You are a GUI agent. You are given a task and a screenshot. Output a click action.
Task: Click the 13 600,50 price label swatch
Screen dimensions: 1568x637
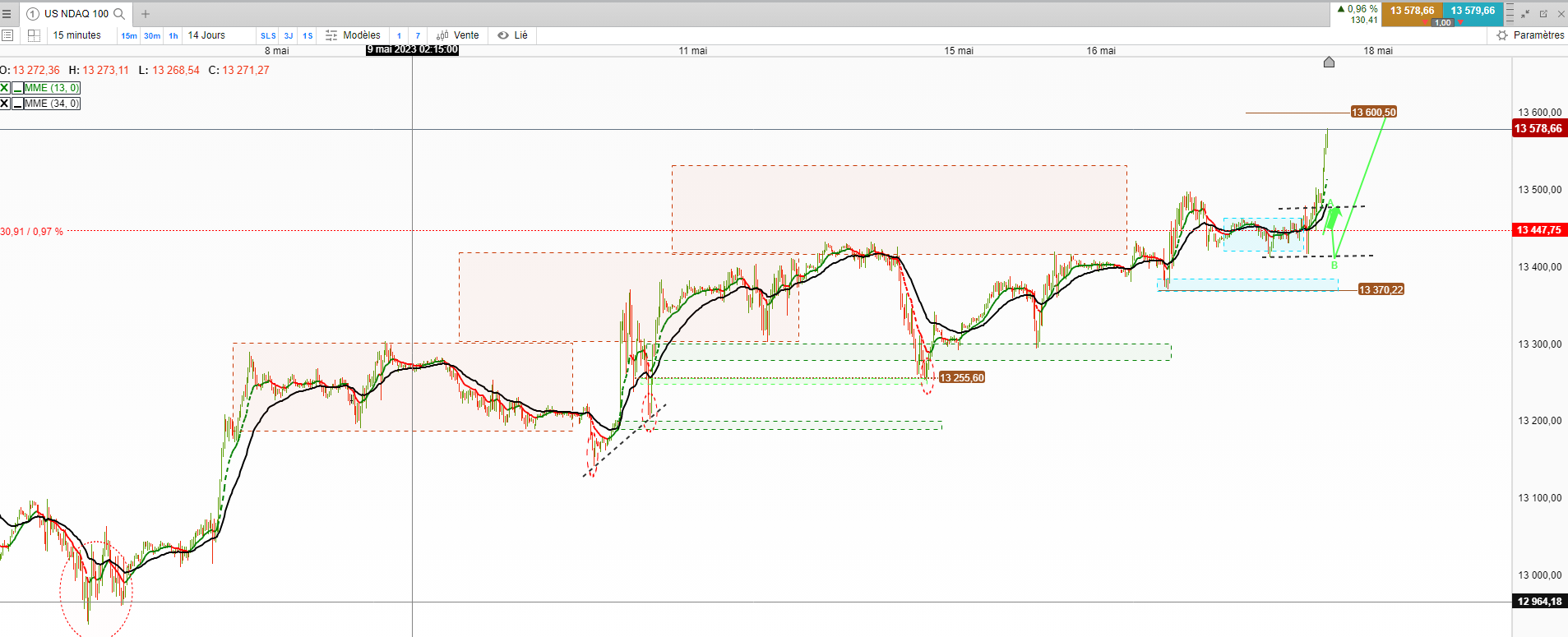coord(1373,112)
